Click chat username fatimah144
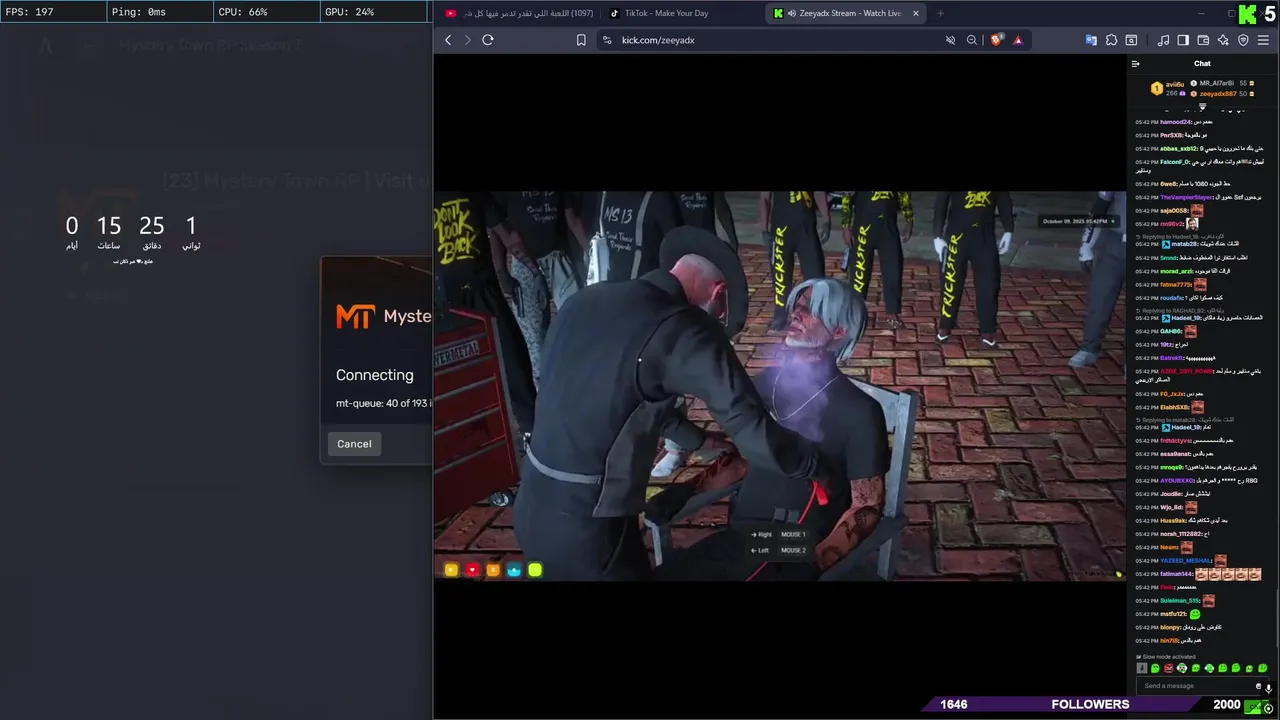The height and width of the screenshot is (720, 1280). 1177,574
